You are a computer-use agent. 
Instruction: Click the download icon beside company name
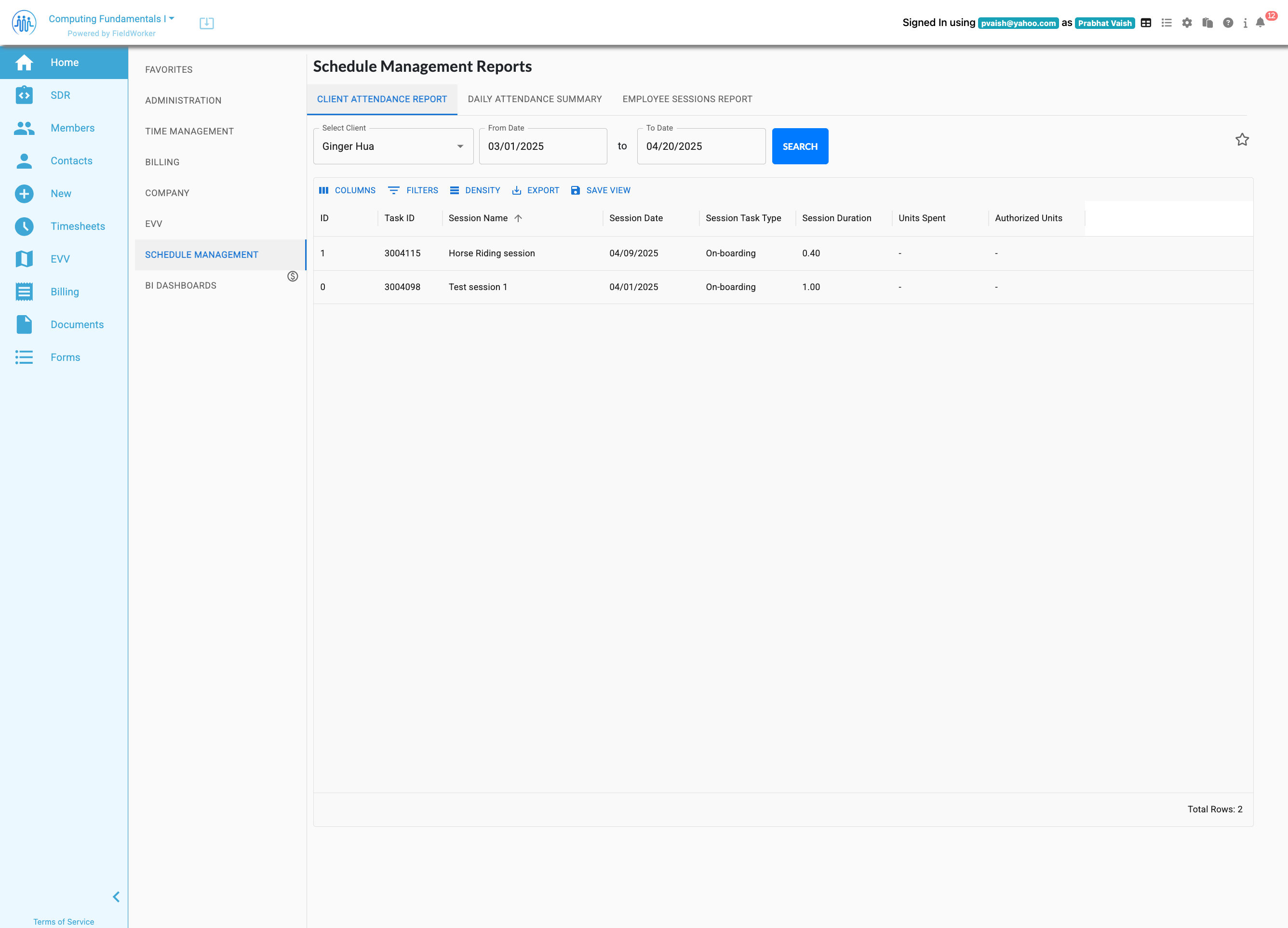[207, 23]
